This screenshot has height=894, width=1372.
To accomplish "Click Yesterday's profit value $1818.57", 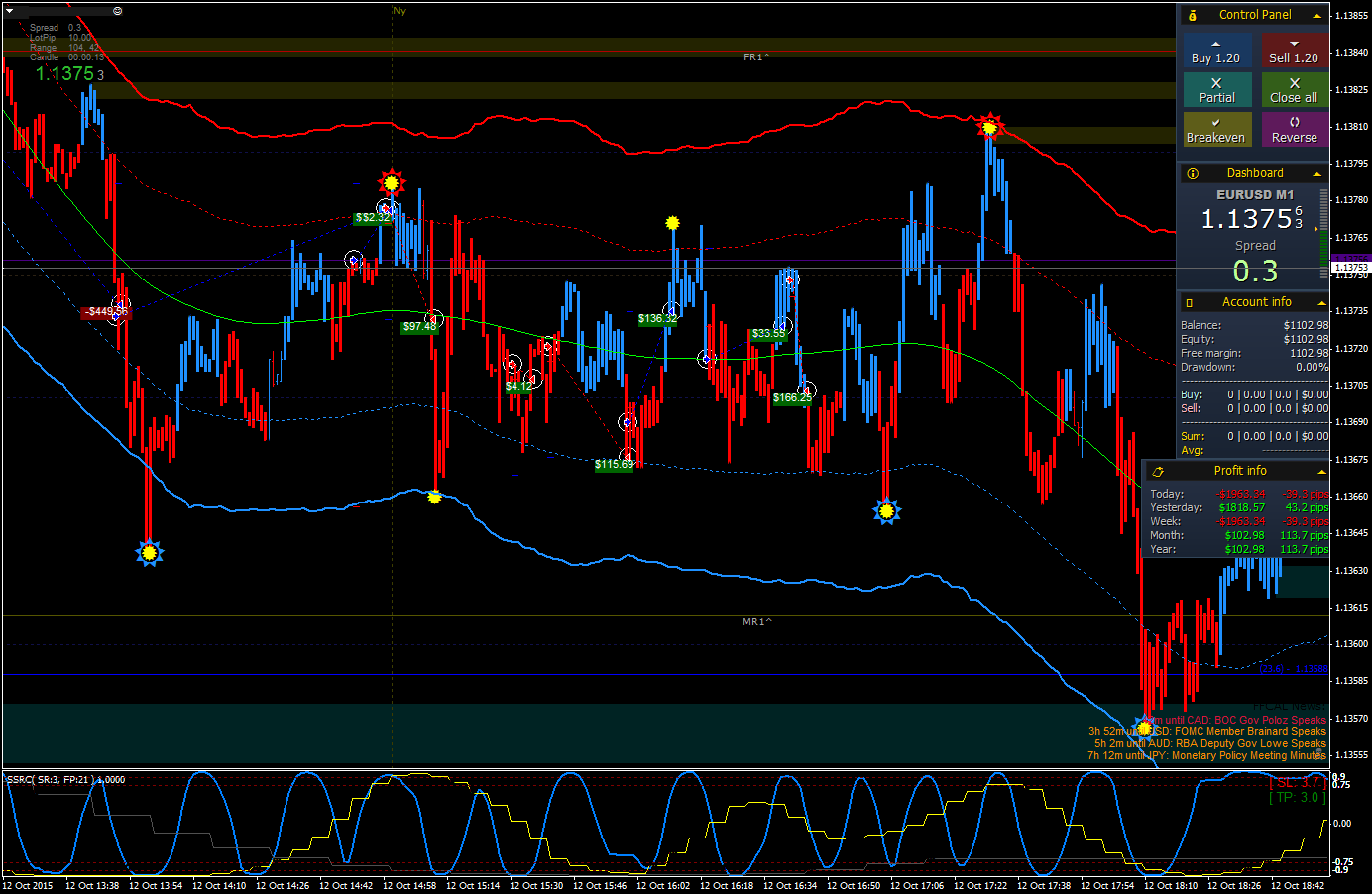I will (x=1242, y=507).
